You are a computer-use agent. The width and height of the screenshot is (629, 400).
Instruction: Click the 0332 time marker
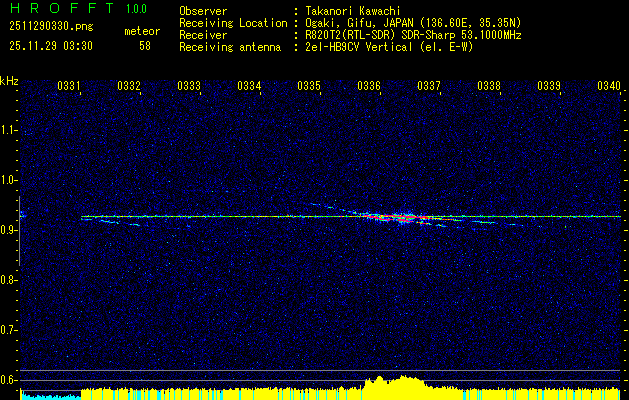[129, 86]
